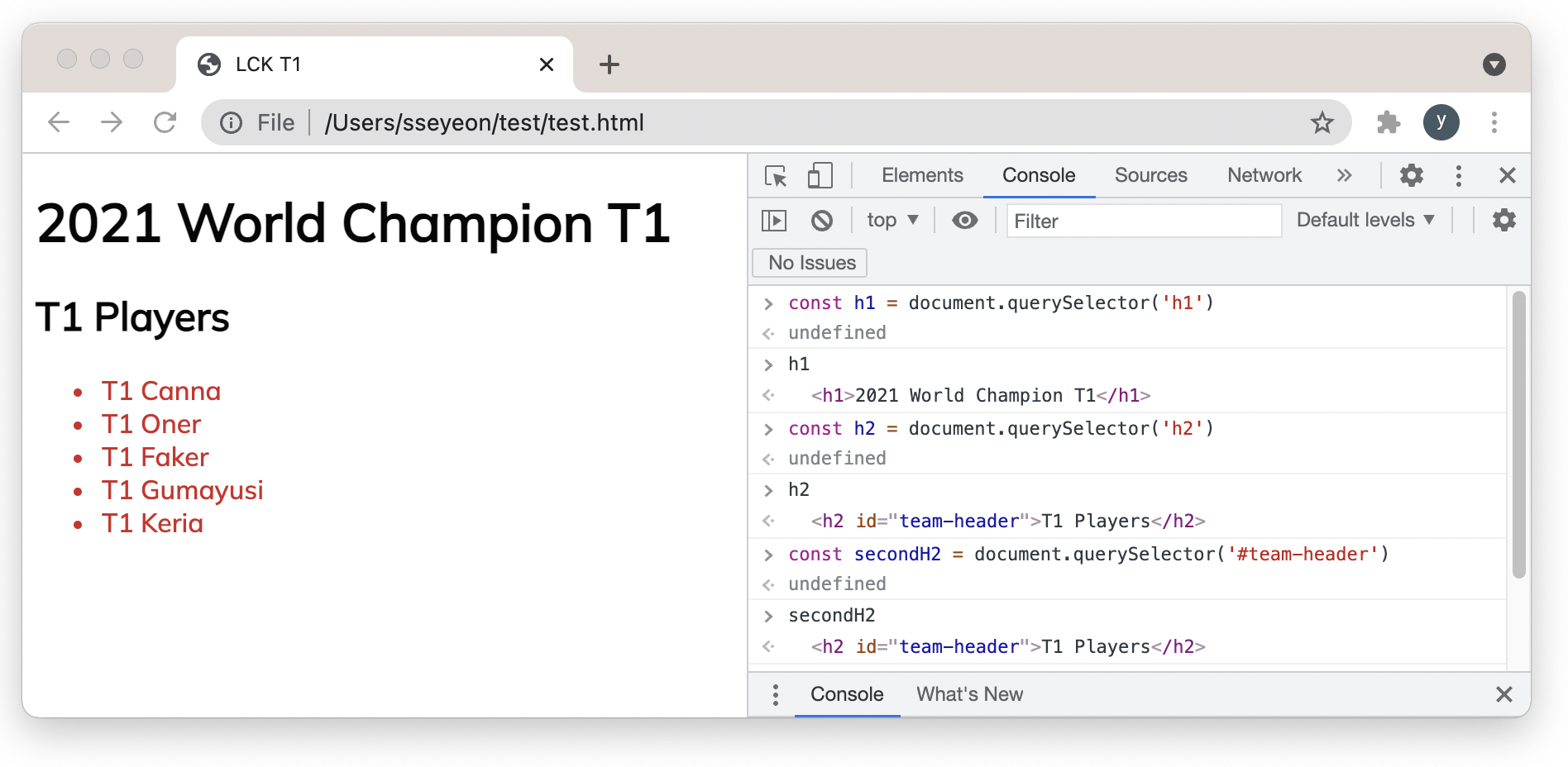The width and height of the screenshot is (1568, 767).
Task: Open console settings gear
Action: point(1504,220)
